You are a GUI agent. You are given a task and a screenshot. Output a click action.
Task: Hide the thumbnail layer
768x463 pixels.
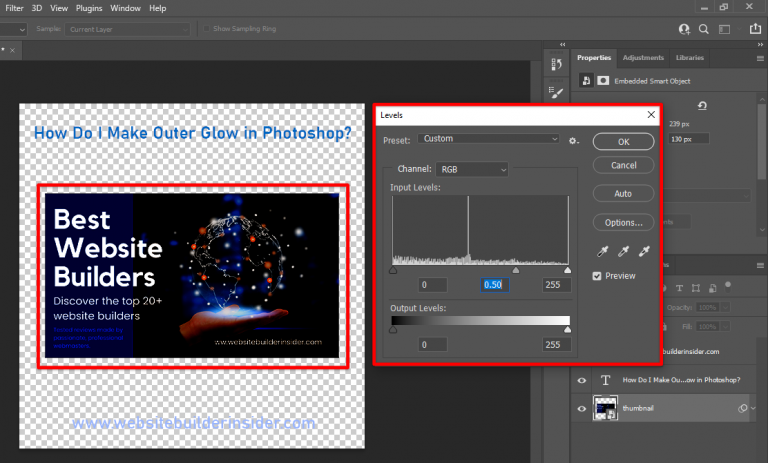(581, 408)
